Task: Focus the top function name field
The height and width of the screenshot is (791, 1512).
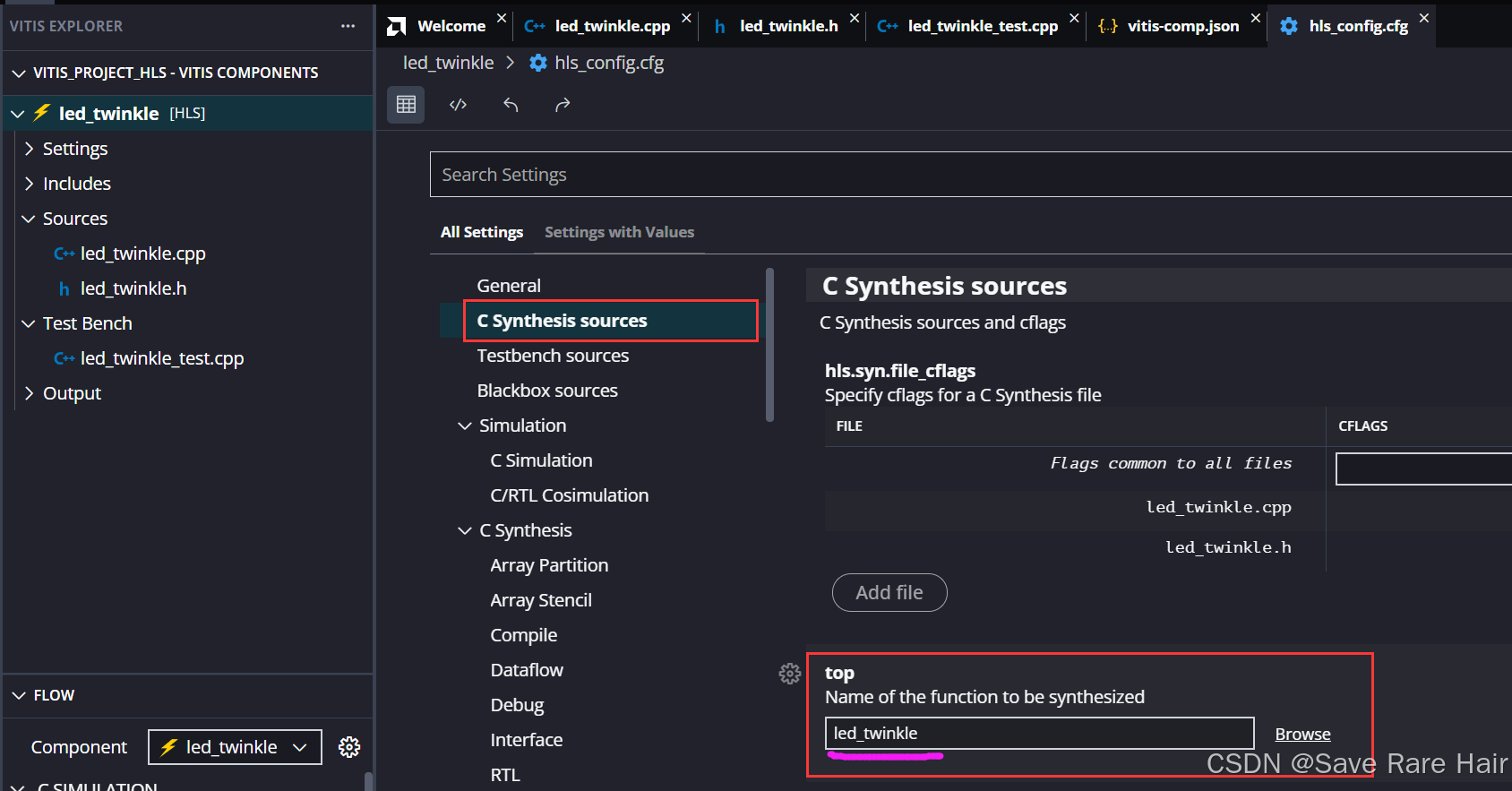Action: coord(1039,734)
